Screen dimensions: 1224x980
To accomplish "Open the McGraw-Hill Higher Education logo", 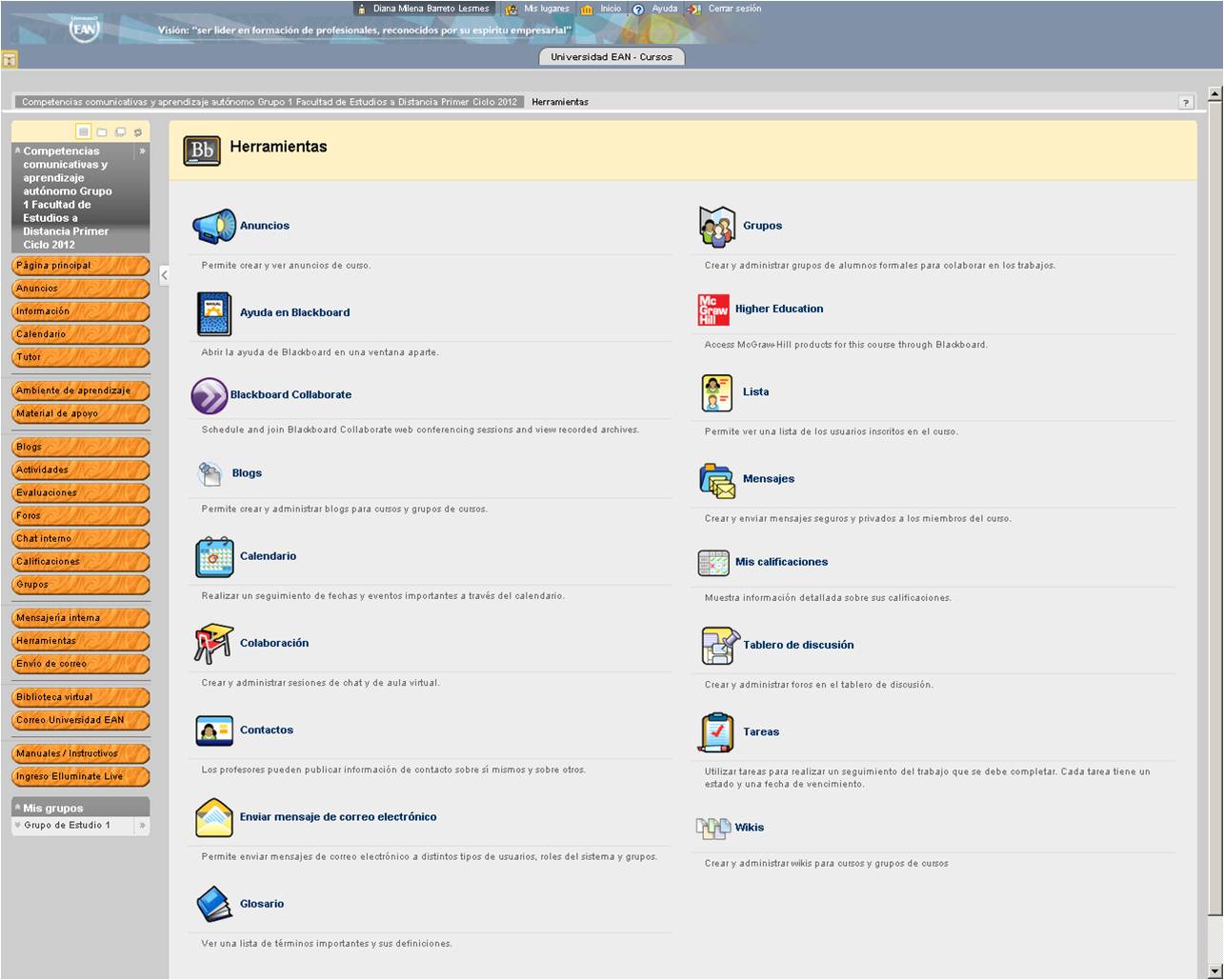I will tap(713, 310).
